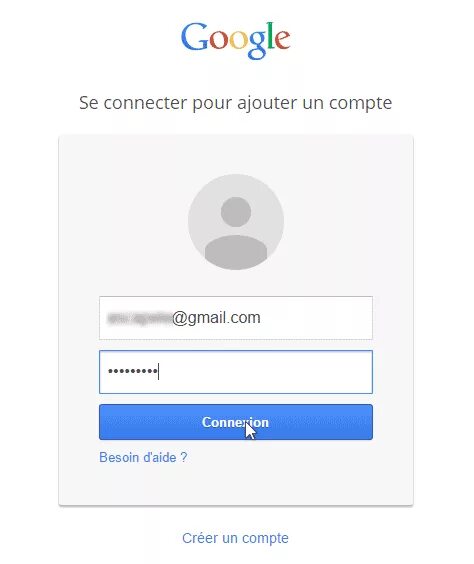Click the avatar's round head shape
Screen dimensions: 474x564
point(236,212)
